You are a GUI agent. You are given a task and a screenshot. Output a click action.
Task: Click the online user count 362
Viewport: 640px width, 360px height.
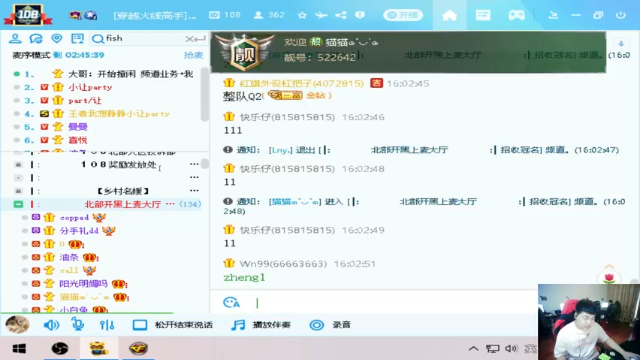(269, 15)
